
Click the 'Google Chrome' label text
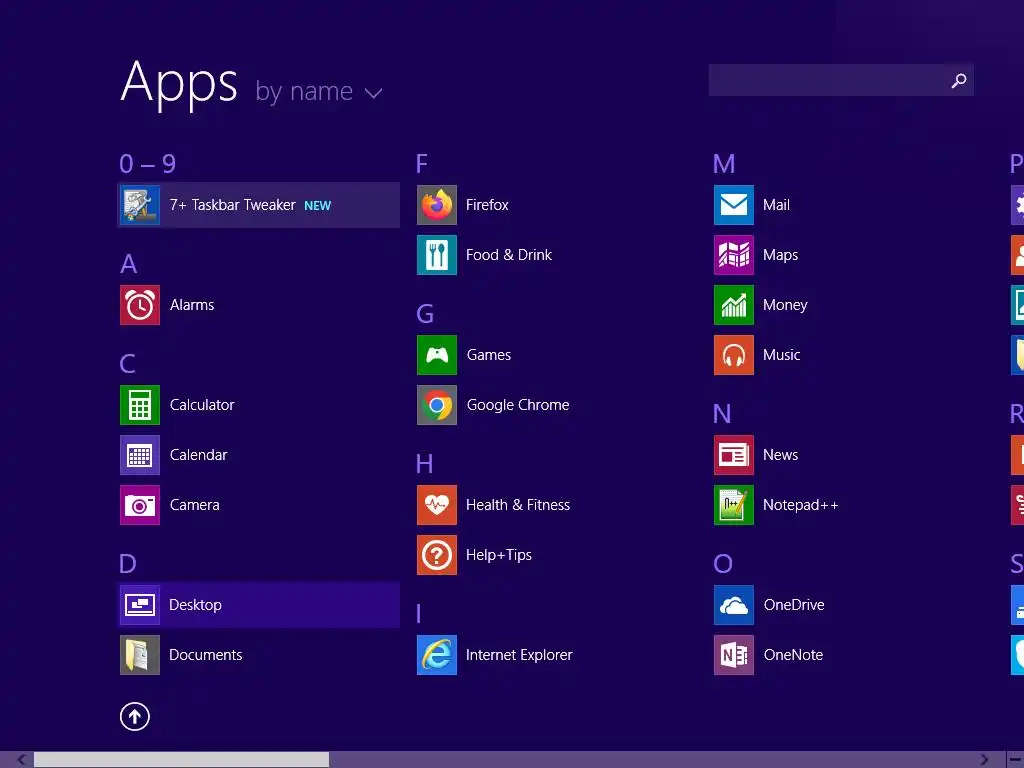(x=518, y=405)
